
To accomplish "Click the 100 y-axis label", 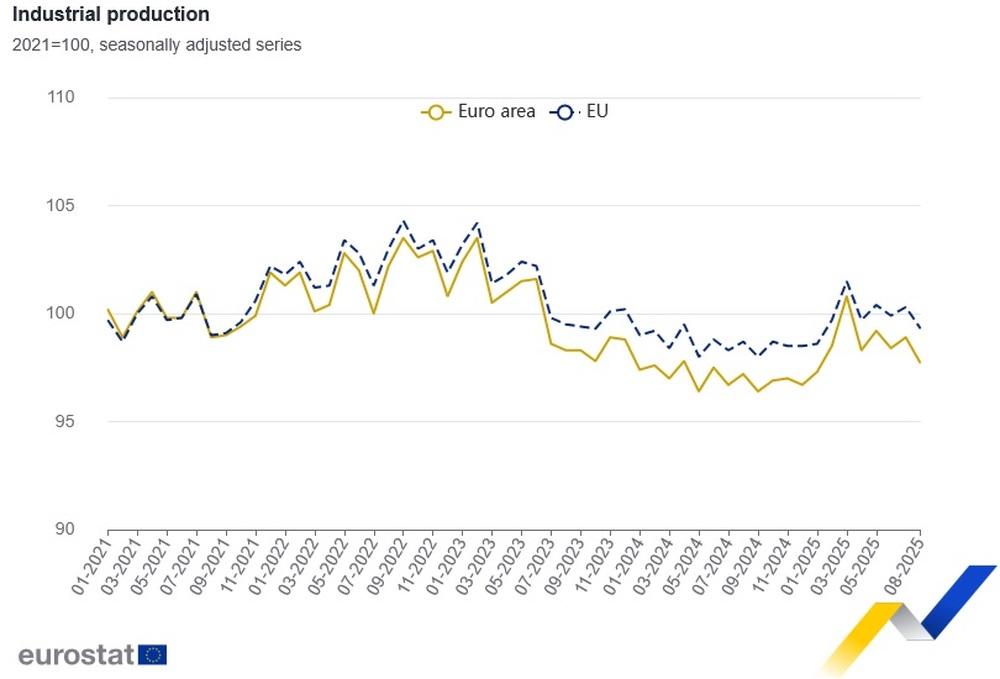I will 62,314.
